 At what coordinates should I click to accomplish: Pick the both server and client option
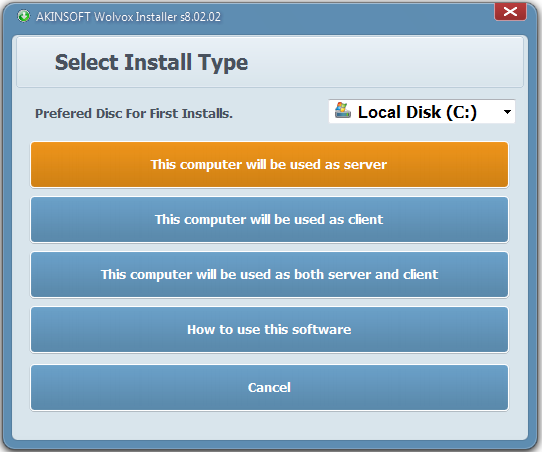269,274
